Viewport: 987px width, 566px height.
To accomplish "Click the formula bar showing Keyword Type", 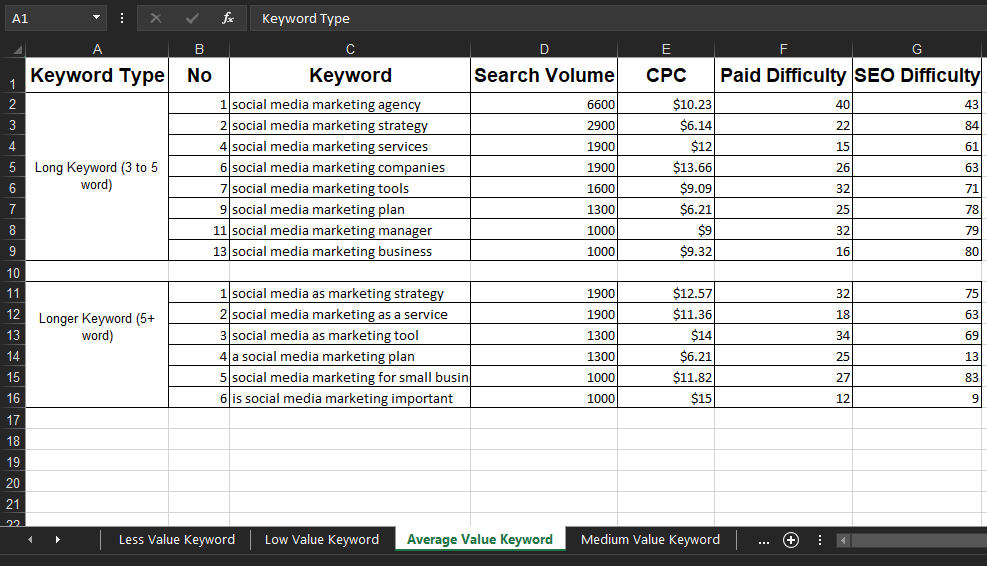I will click(600, 18).
